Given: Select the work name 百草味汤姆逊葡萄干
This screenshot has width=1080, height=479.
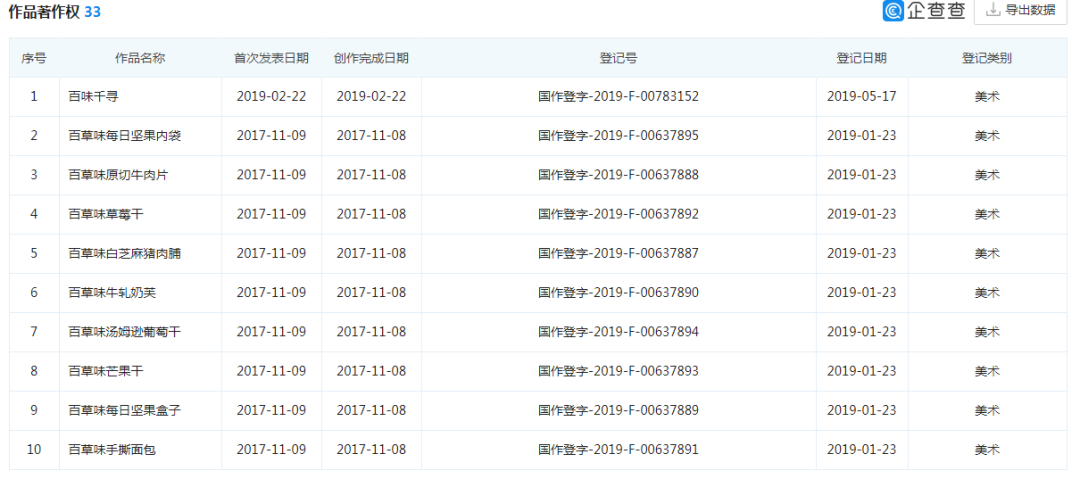Looking at the screenshot, I should point(125,332).
